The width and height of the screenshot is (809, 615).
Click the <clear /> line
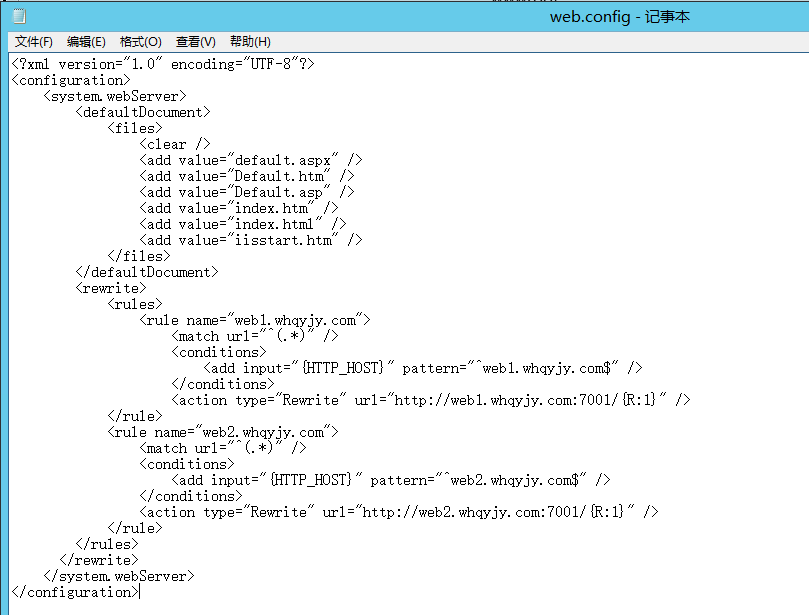pyautogui.click(x=175, y=144)
